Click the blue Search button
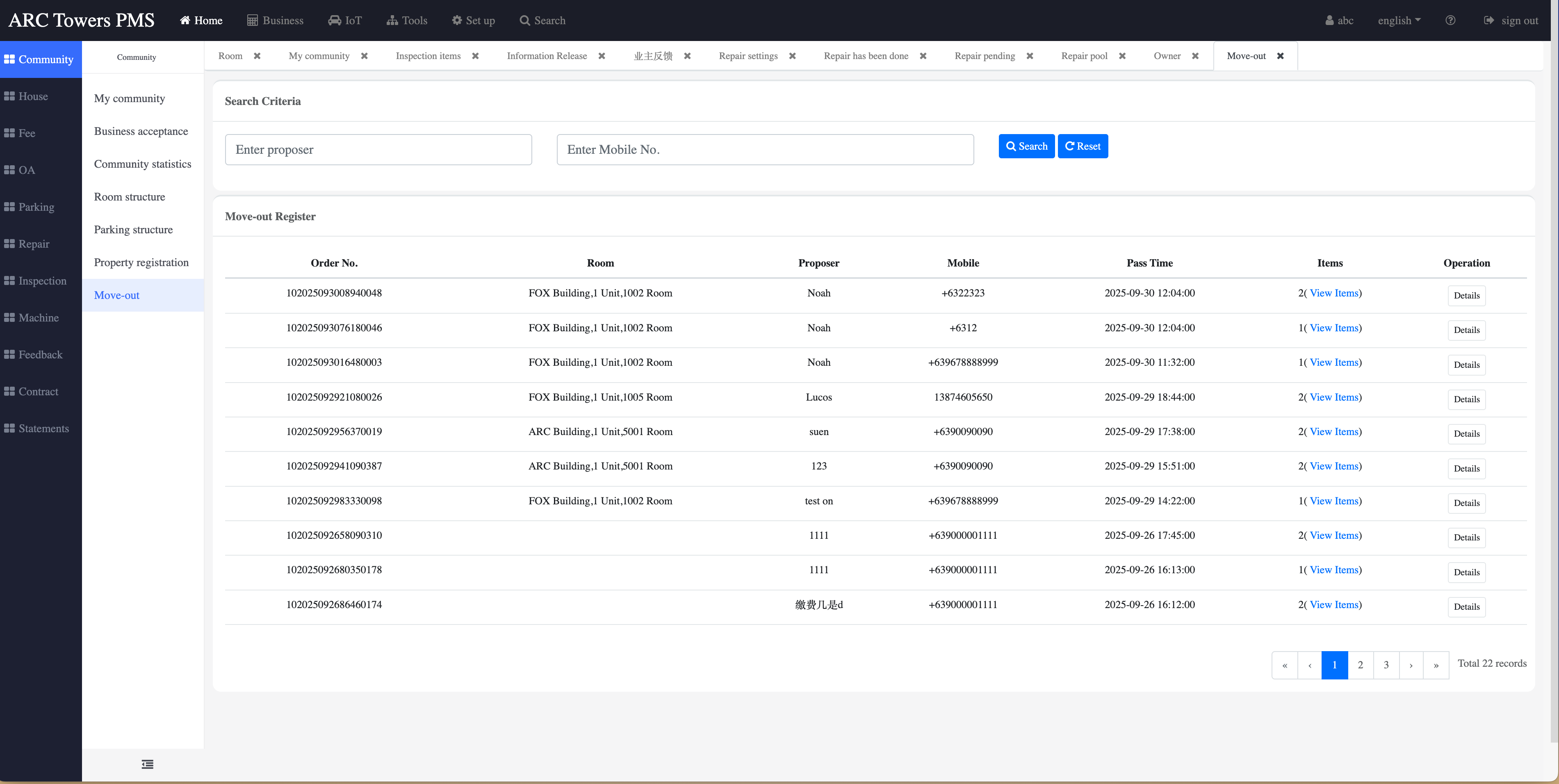This screenshot has width=1559, height=784. point(1026,146)
